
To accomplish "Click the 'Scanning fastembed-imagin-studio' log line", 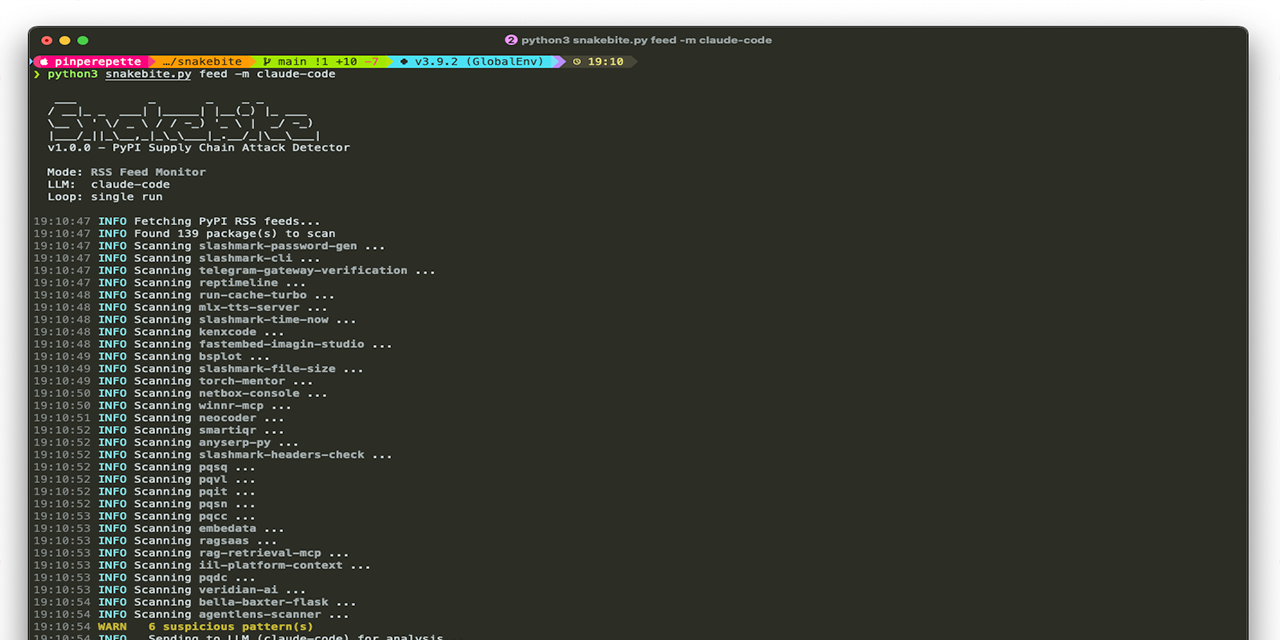I will click(213, 344).
